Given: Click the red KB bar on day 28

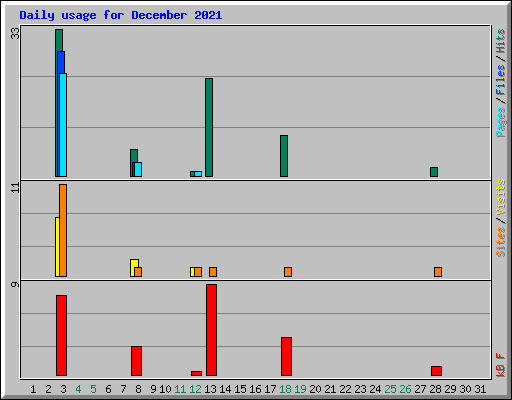Looking at the screenshot, I should click(436, 371).
